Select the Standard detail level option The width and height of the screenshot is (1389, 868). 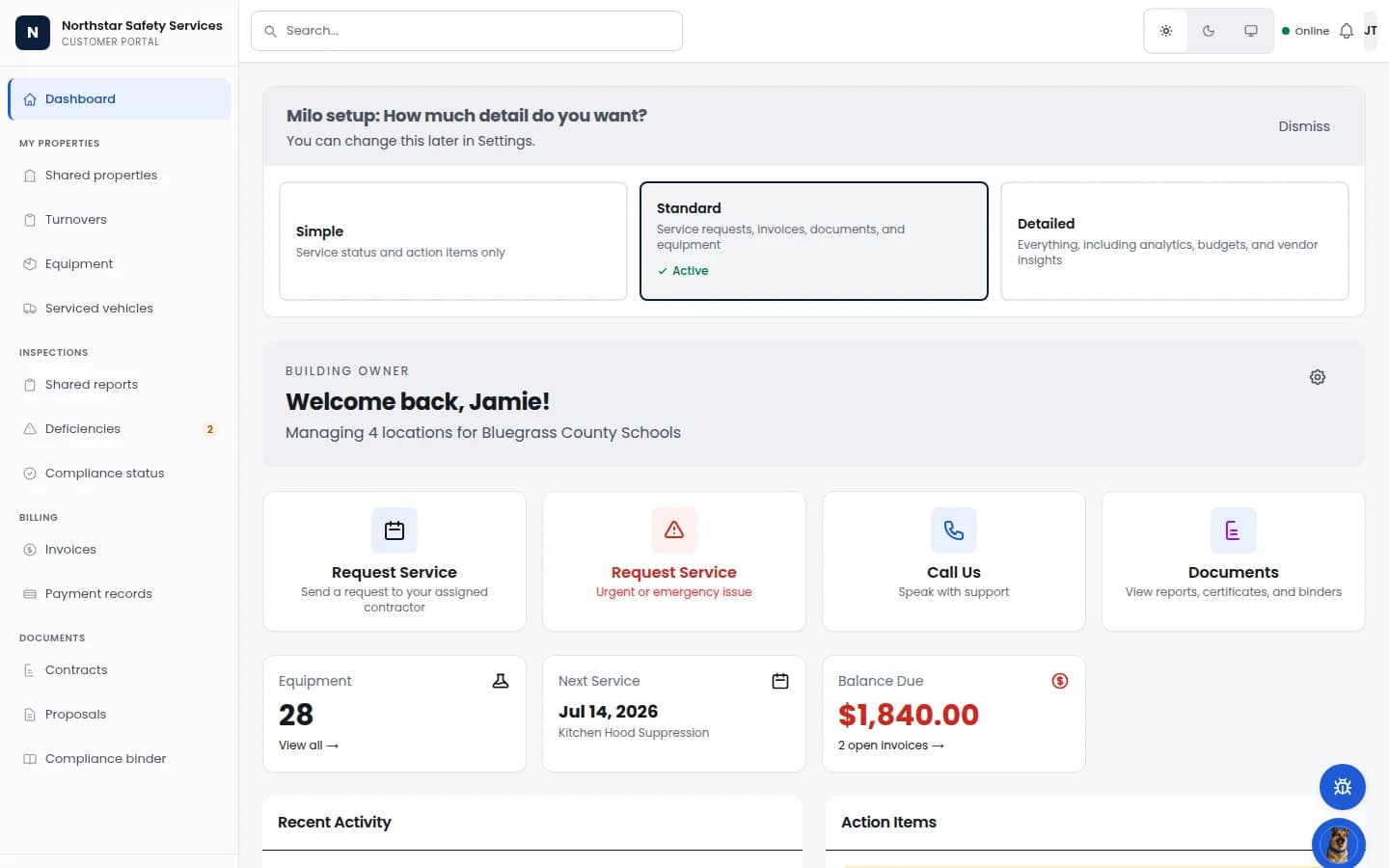pyautogui.click(x=814, y=241)
